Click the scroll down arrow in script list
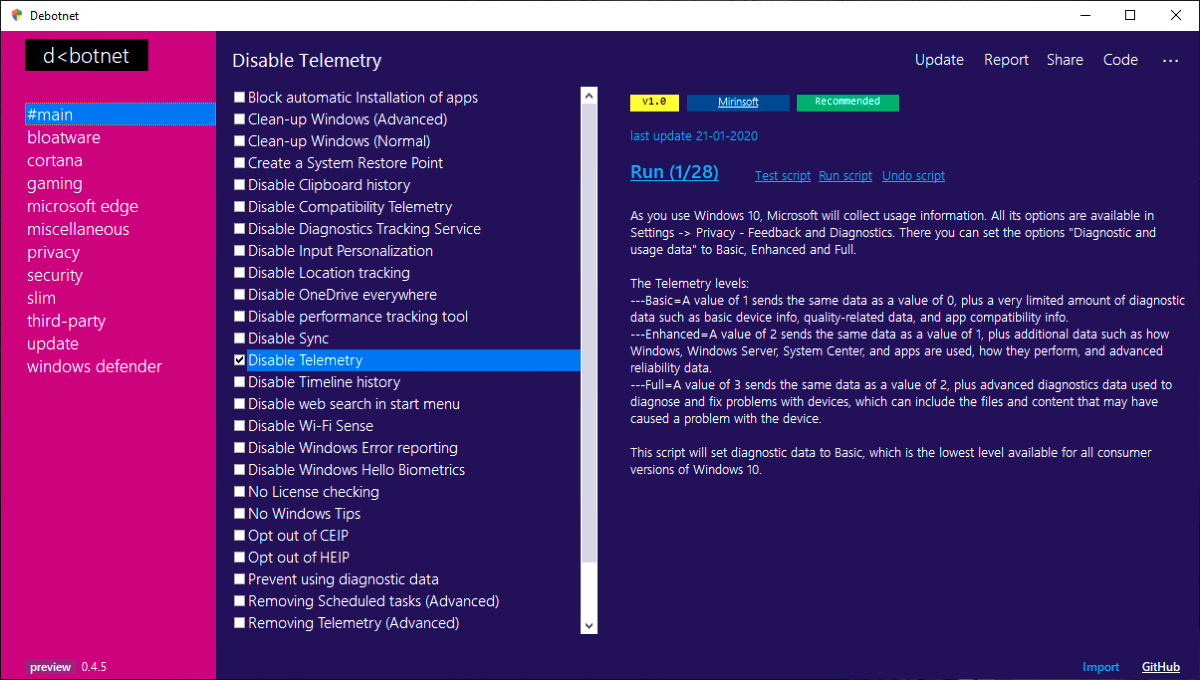 click(x=589, y=625)
